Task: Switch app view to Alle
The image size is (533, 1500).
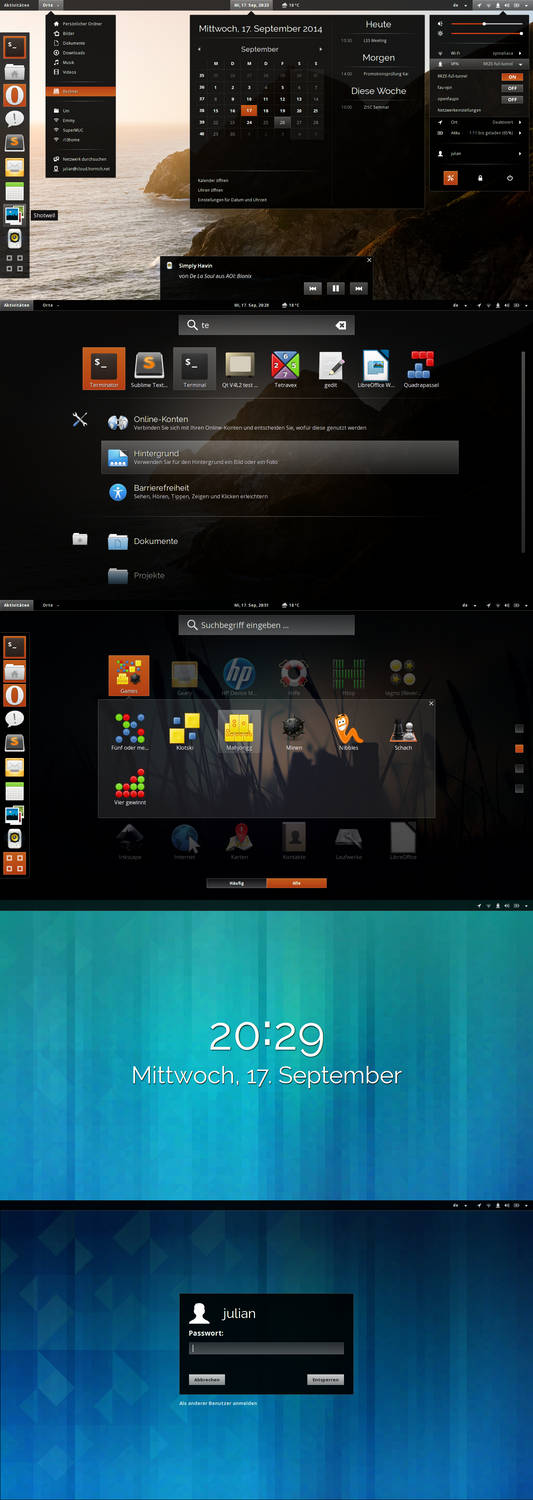Action: [x=297, y=883]
